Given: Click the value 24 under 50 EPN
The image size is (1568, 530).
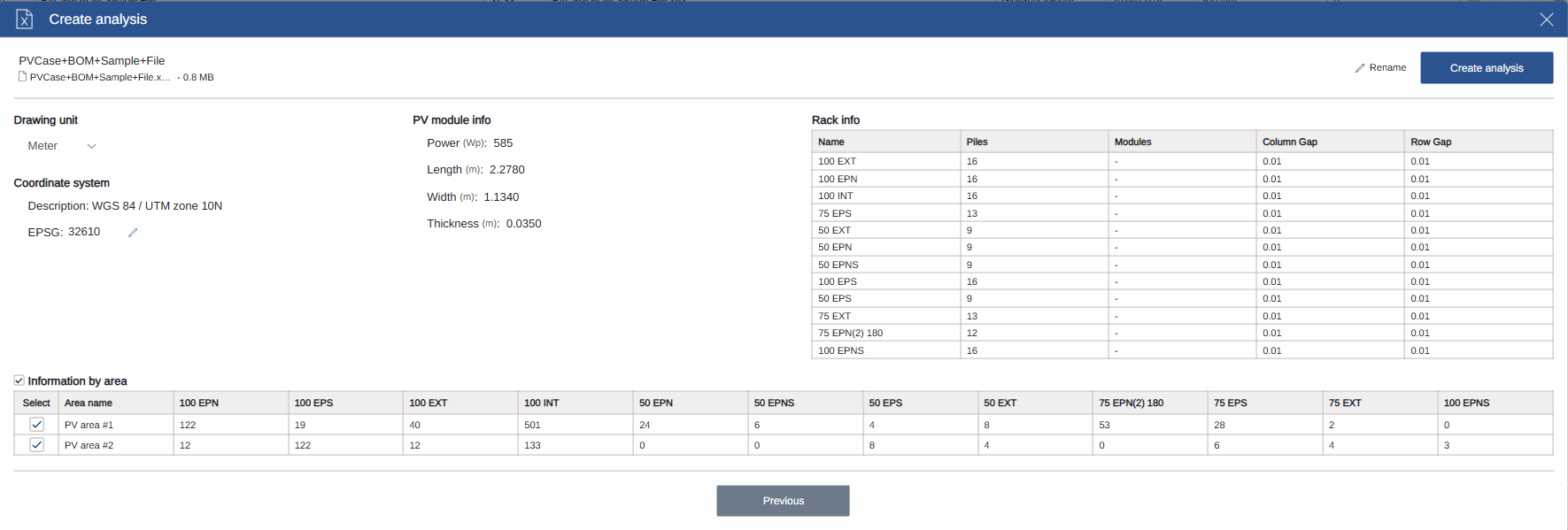Looking at the screenshot, I should [645, 425].
